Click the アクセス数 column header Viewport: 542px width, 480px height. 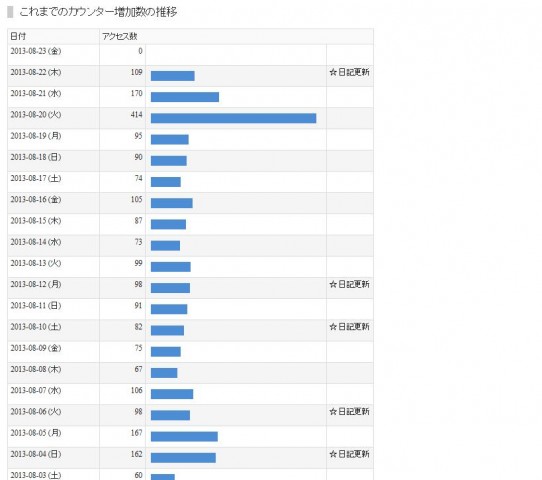click(x=120, y=36)
